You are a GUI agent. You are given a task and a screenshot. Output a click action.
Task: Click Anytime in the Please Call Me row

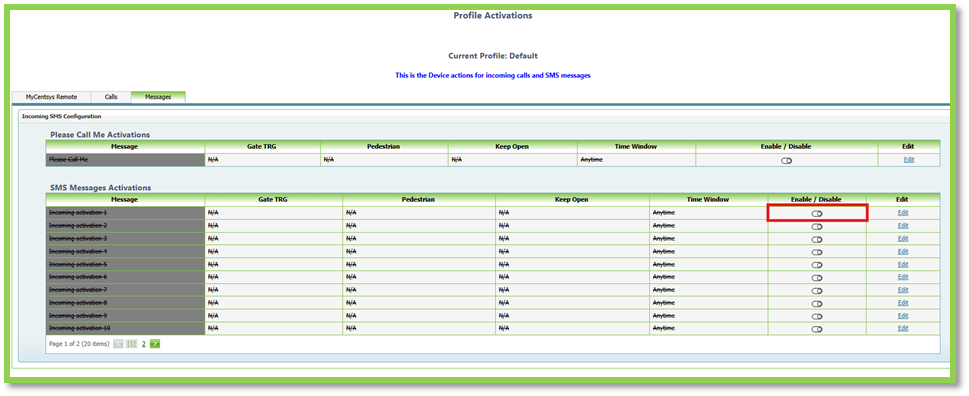click(591, 159)
